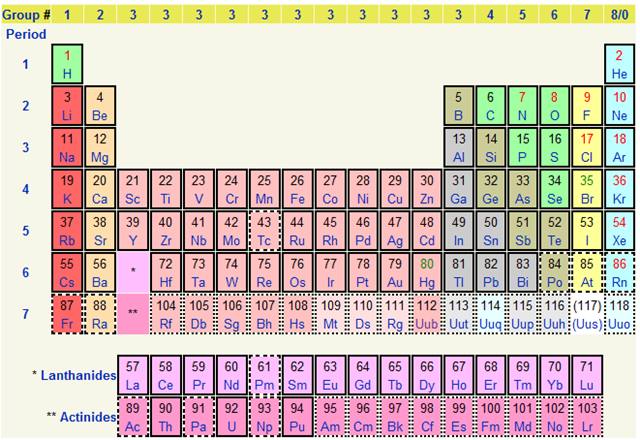Screen dimensions: 640x440
Task: Select the Bromine (Br) cell
Action: click(587, 189)
